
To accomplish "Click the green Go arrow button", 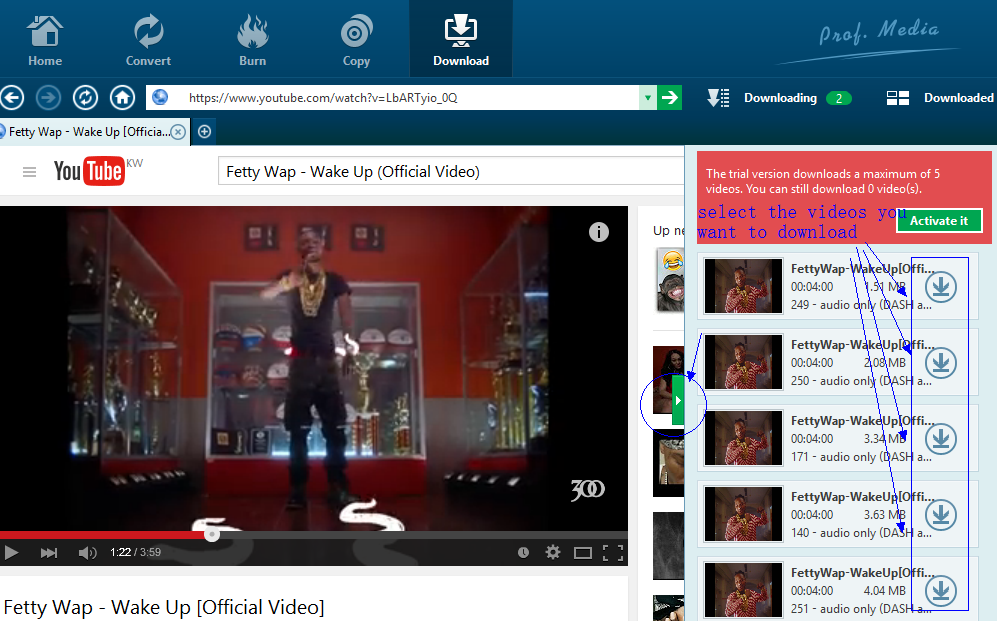I will click(670, 98).
